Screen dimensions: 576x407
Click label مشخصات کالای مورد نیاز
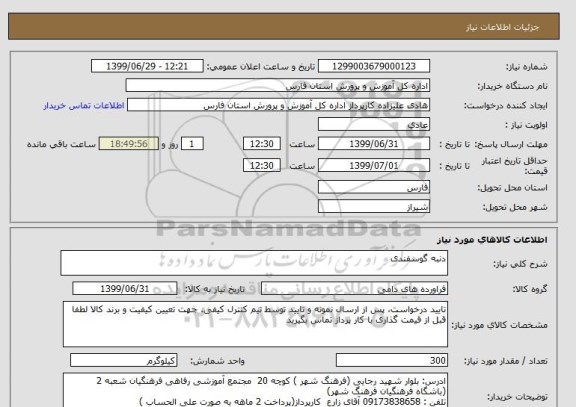(499, 325)
